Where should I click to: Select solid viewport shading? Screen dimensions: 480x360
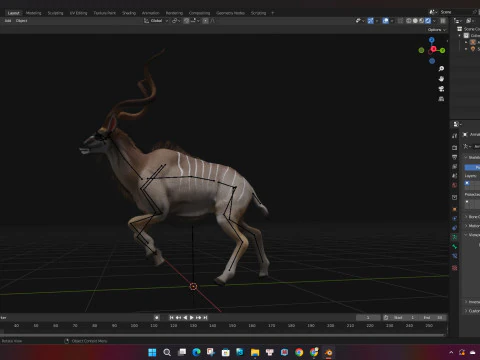[x=415, y=21]
